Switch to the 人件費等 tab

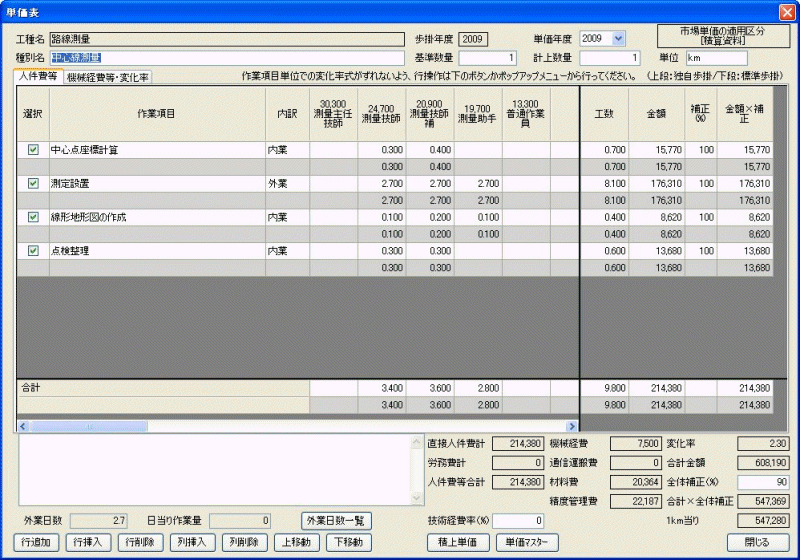tap(38, 77)
